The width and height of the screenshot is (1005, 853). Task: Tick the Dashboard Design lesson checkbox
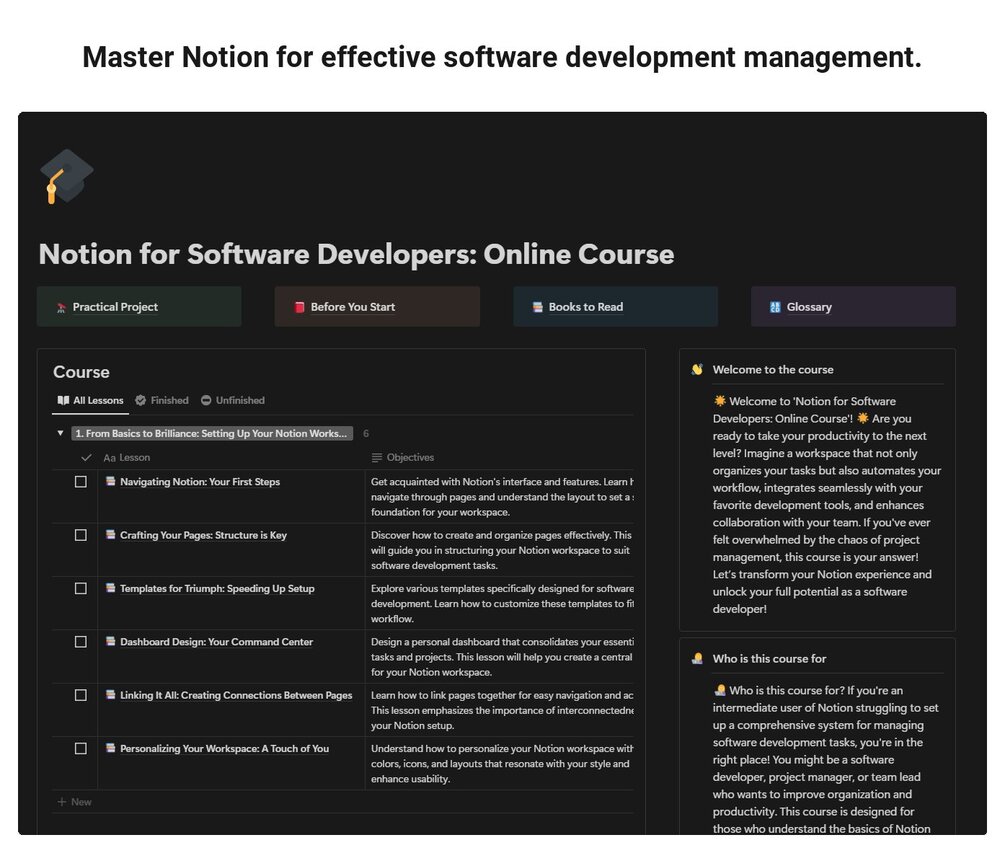(x=81, y=642)
